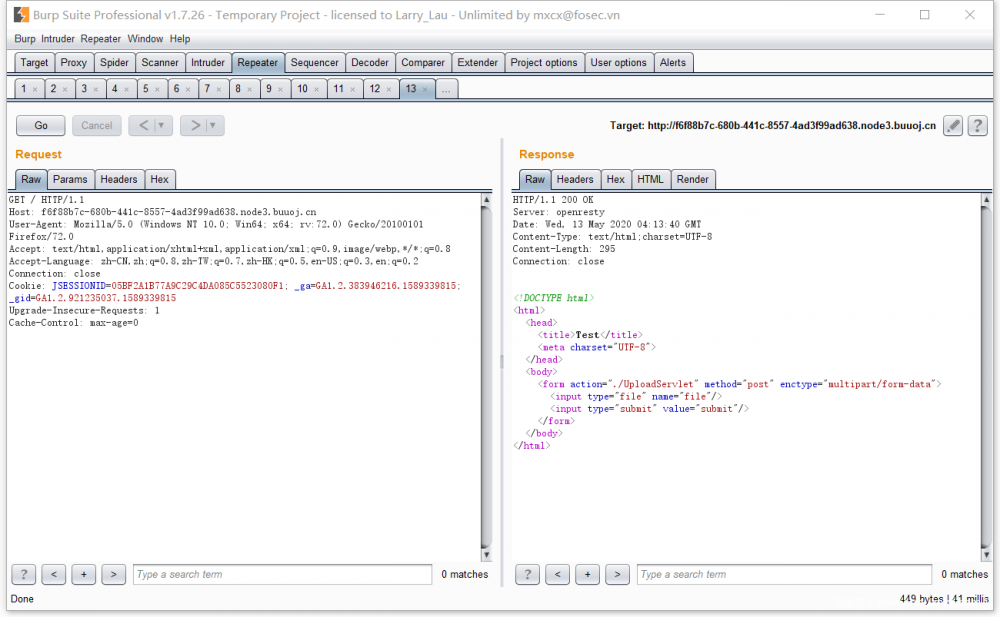Switch to the Proxy tool tab
The image size is (1000, 617).
click(x=74, y=62)
